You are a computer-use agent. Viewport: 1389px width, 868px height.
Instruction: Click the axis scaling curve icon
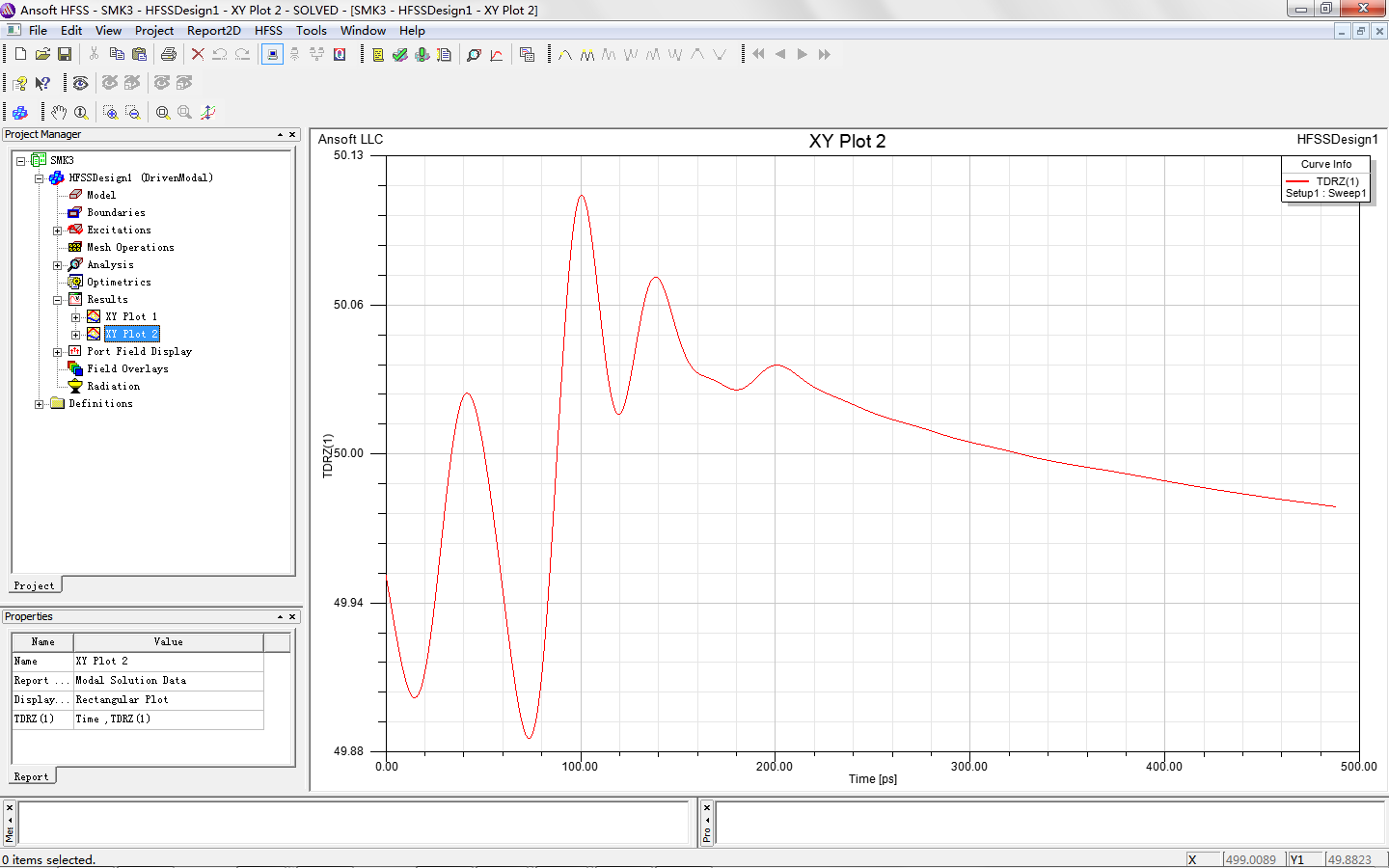207,113
